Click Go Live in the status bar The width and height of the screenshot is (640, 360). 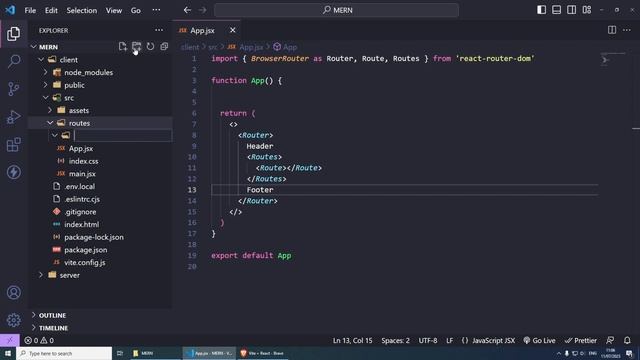point(539,340)
